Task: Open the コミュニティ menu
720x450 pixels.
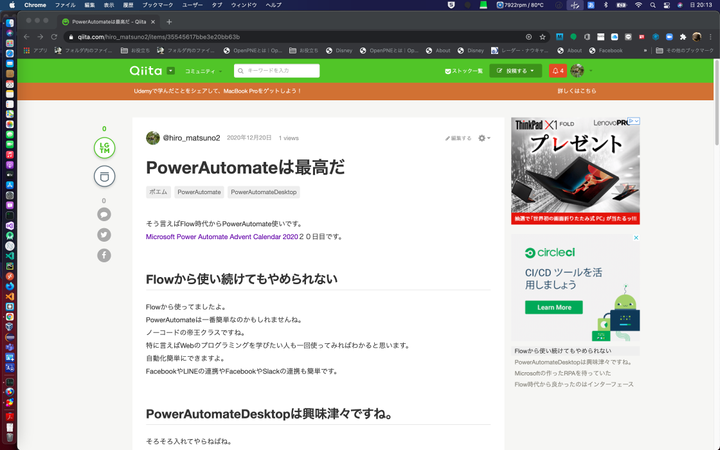Action: [203, 71]
